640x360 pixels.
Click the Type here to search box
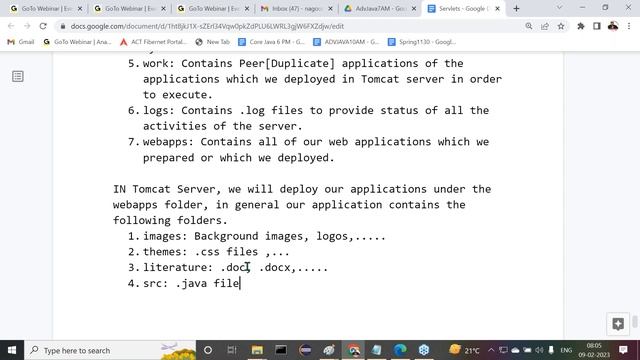pos(110,350)
